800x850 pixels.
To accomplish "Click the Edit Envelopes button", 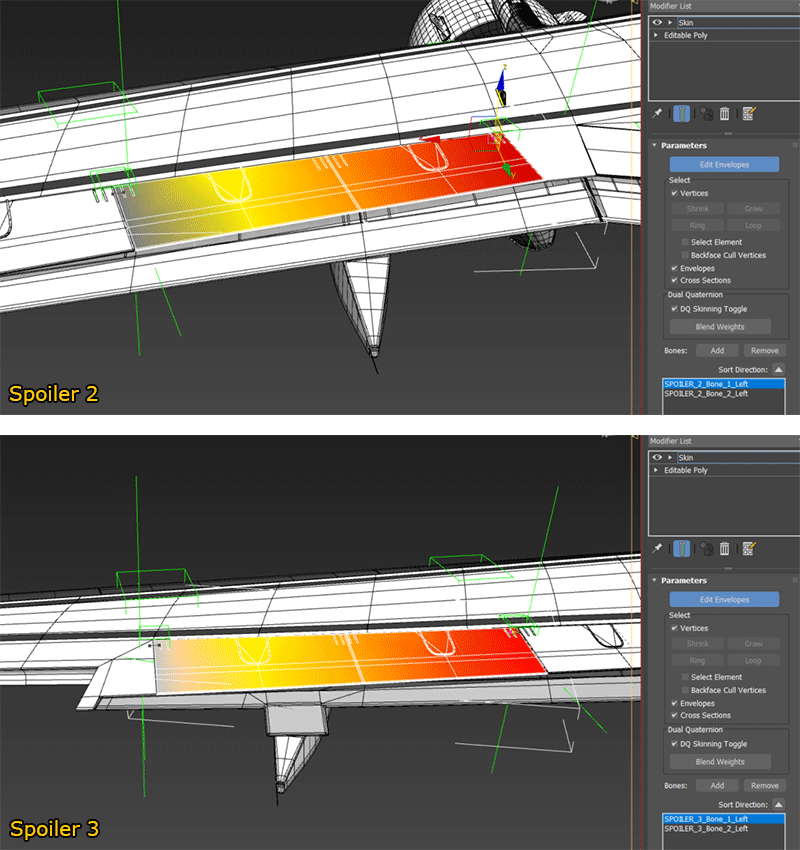I will click(724, 164).
